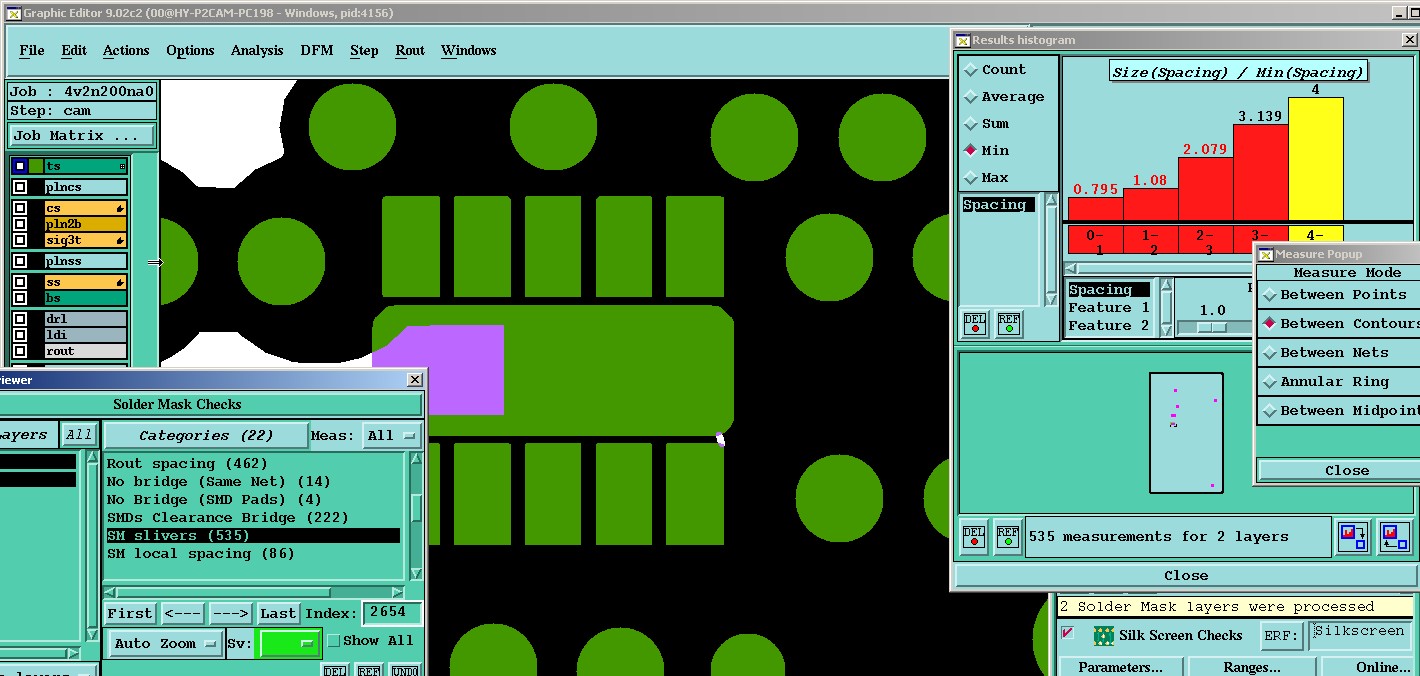Click the 0-1 histogram range bin
Screen dimensions: 1420x676
(x=1095, y=241)
